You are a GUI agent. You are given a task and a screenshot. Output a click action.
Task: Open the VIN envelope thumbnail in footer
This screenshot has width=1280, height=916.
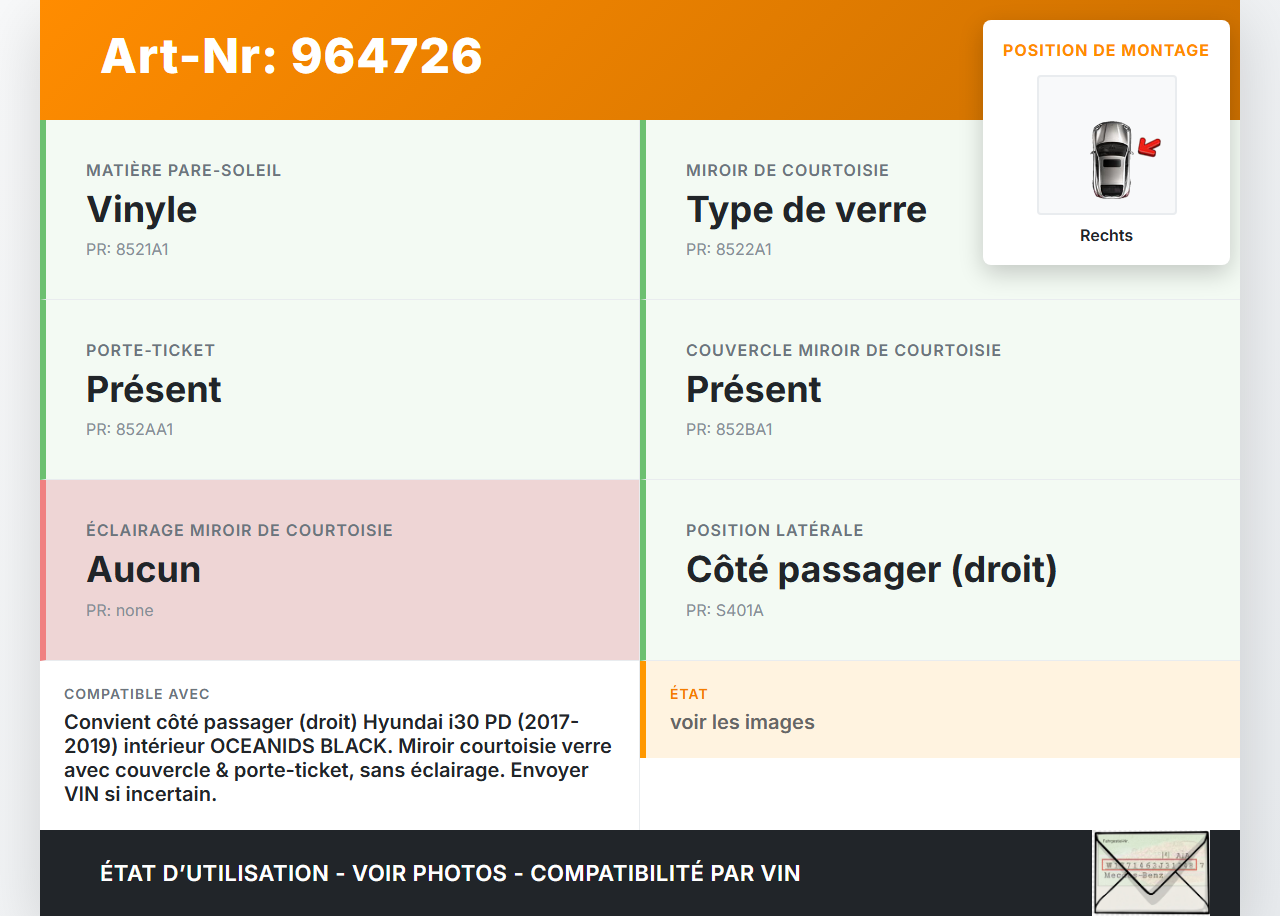1150,872
